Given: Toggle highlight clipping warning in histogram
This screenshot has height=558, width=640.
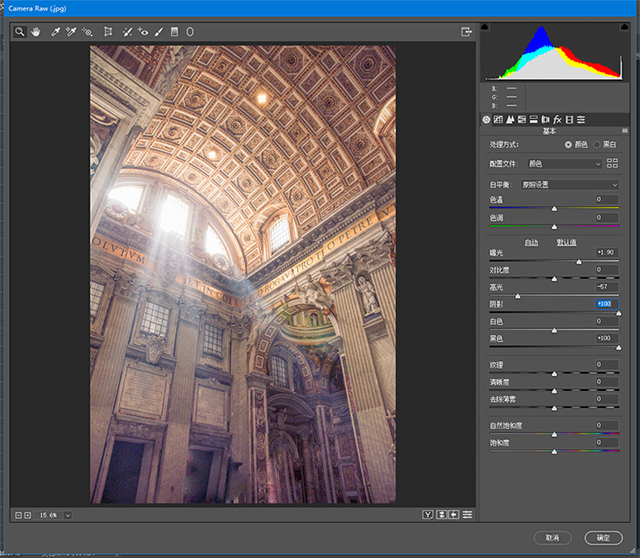Looking at the screenshot, I should click(624, 27).
